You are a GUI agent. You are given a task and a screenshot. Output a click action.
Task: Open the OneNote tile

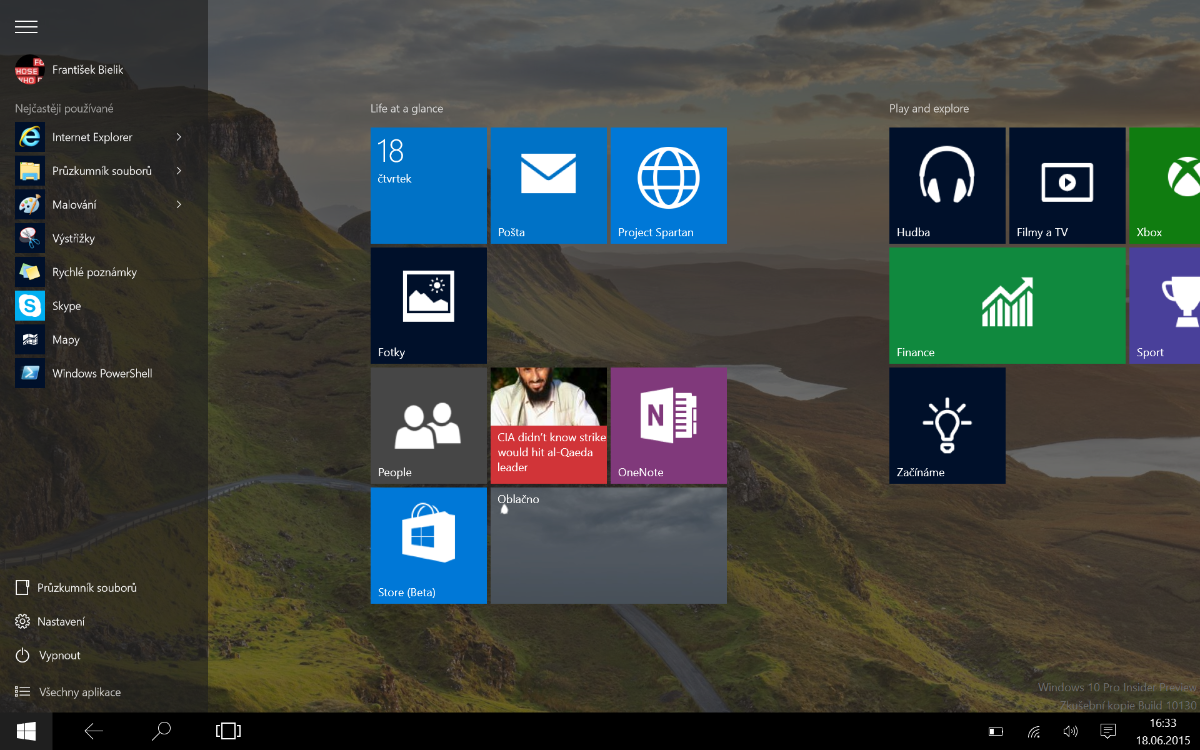(x=668, y=425)
